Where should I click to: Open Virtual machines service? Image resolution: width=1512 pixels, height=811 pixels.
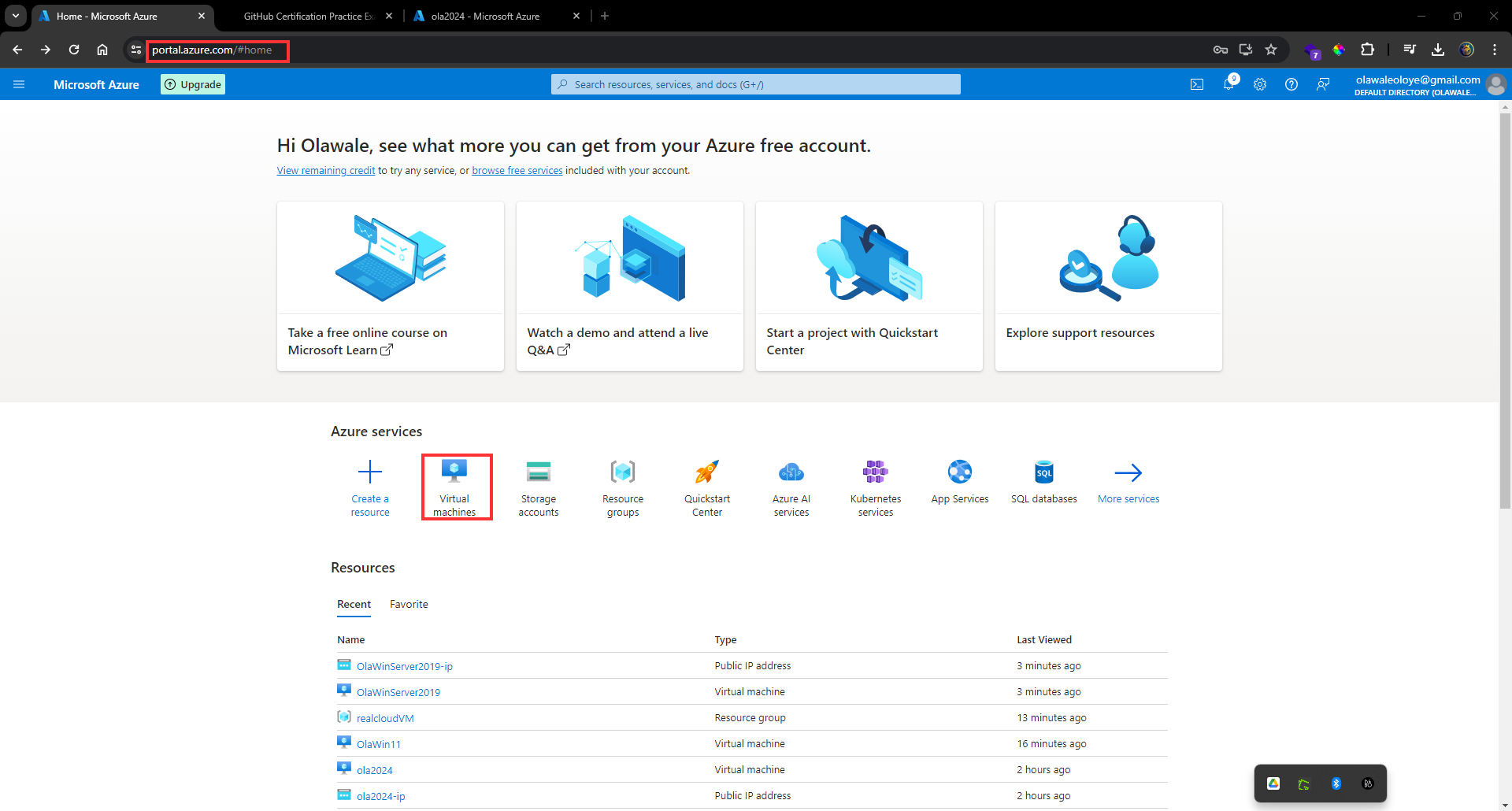point(454,487)
